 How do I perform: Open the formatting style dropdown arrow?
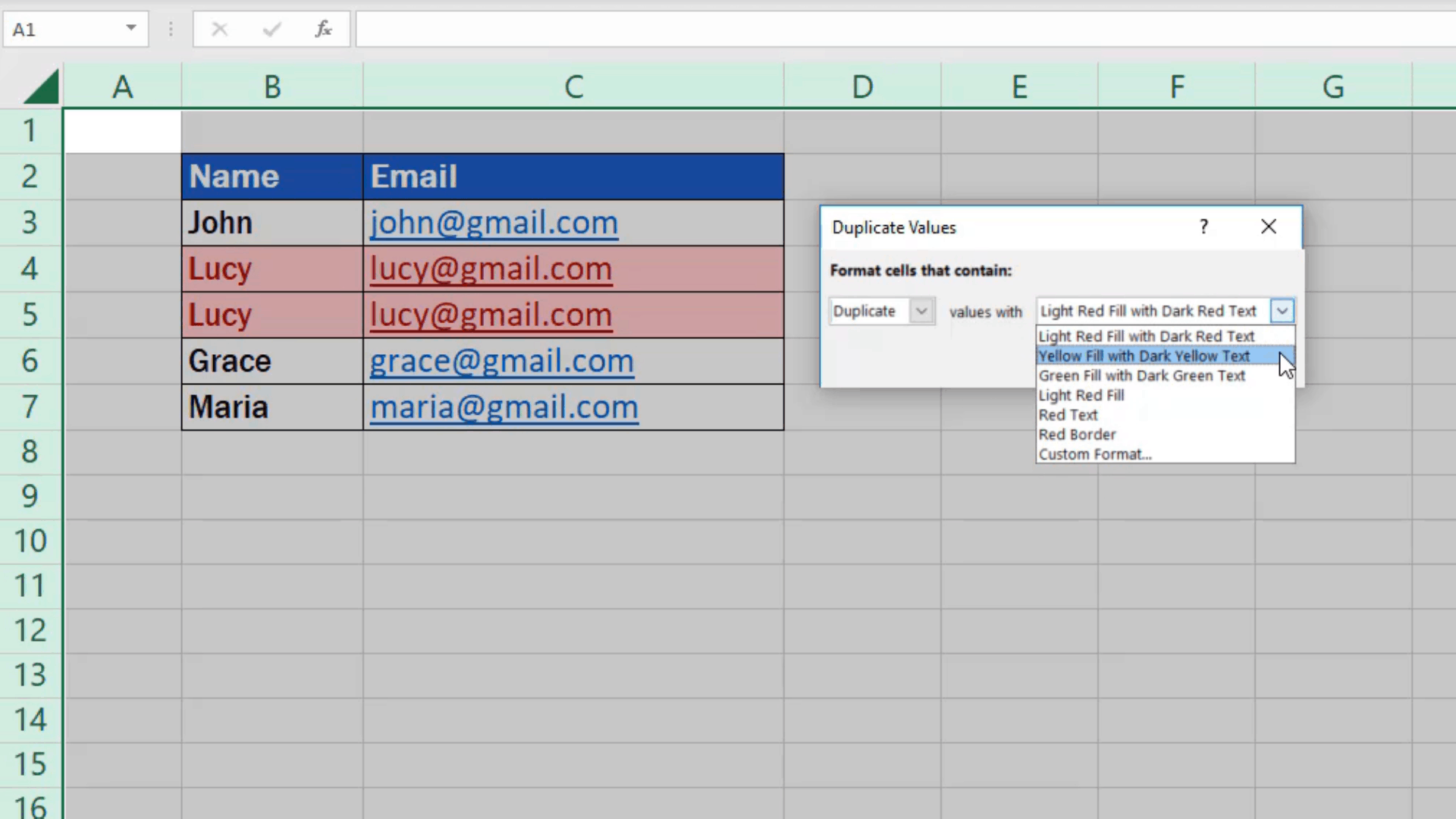click(x=1281, y=311)
